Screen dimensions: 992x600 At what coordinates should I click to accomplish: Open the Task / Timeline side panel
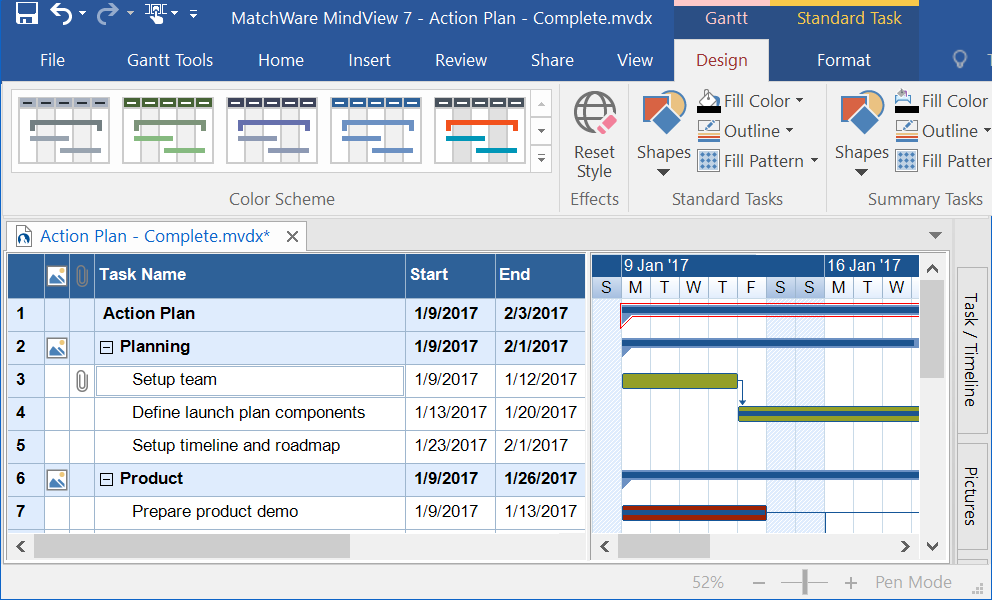coord(969,349)
